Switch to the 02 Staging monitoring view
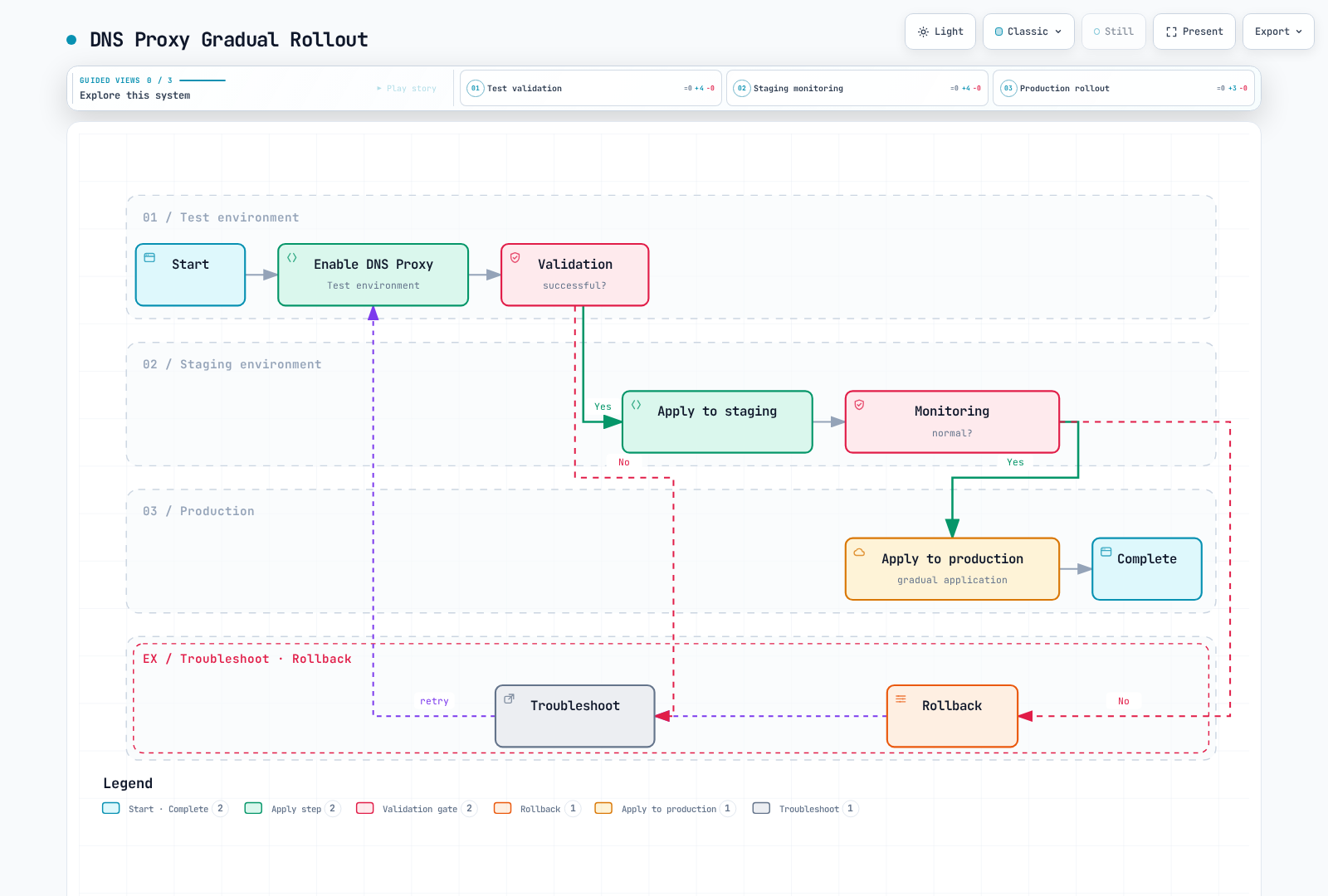 point(857,88)
